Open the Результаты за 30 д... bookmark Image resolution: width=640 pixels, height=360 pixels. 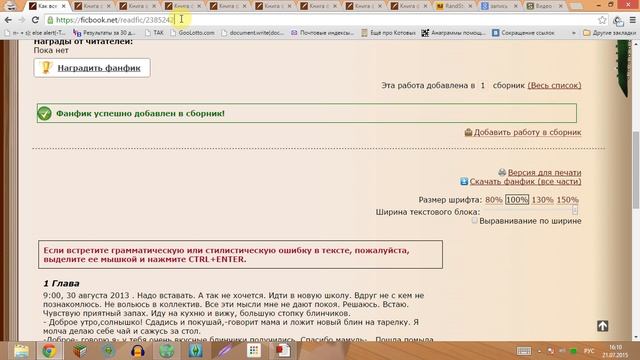click(104, 33)
